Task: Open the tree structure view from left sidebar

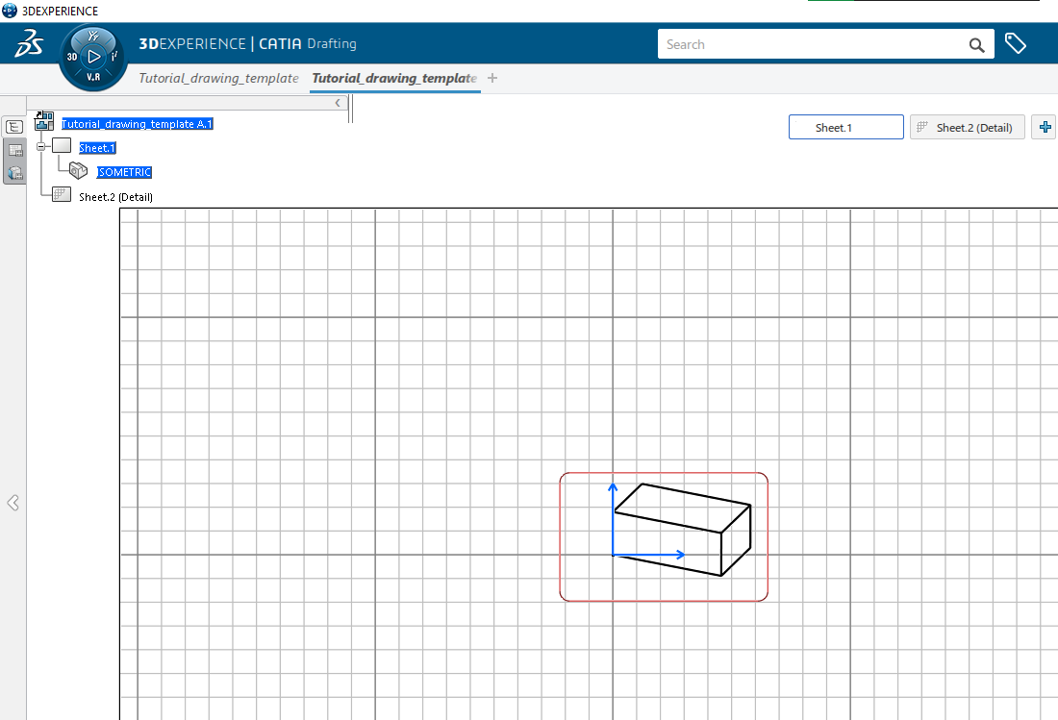Action: pos(14,126)
